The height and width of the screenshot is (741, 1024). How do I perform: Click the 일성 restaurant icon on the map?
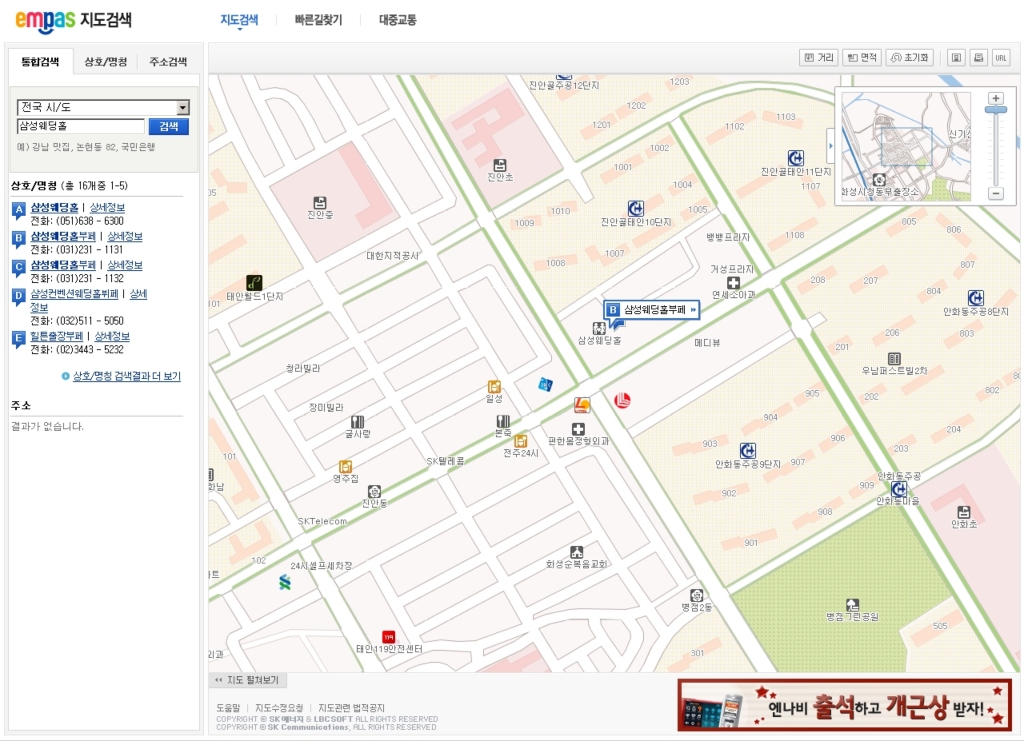(x=494, y=386)
